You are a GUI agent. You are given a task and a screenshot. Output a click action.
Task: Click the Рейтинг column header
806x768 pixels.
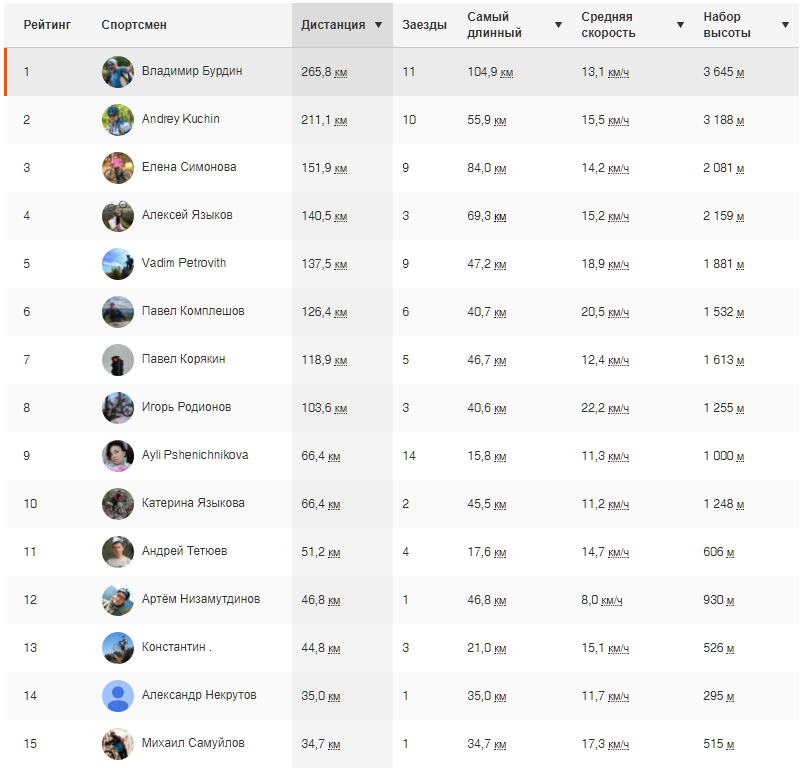[x=47, y=25]
